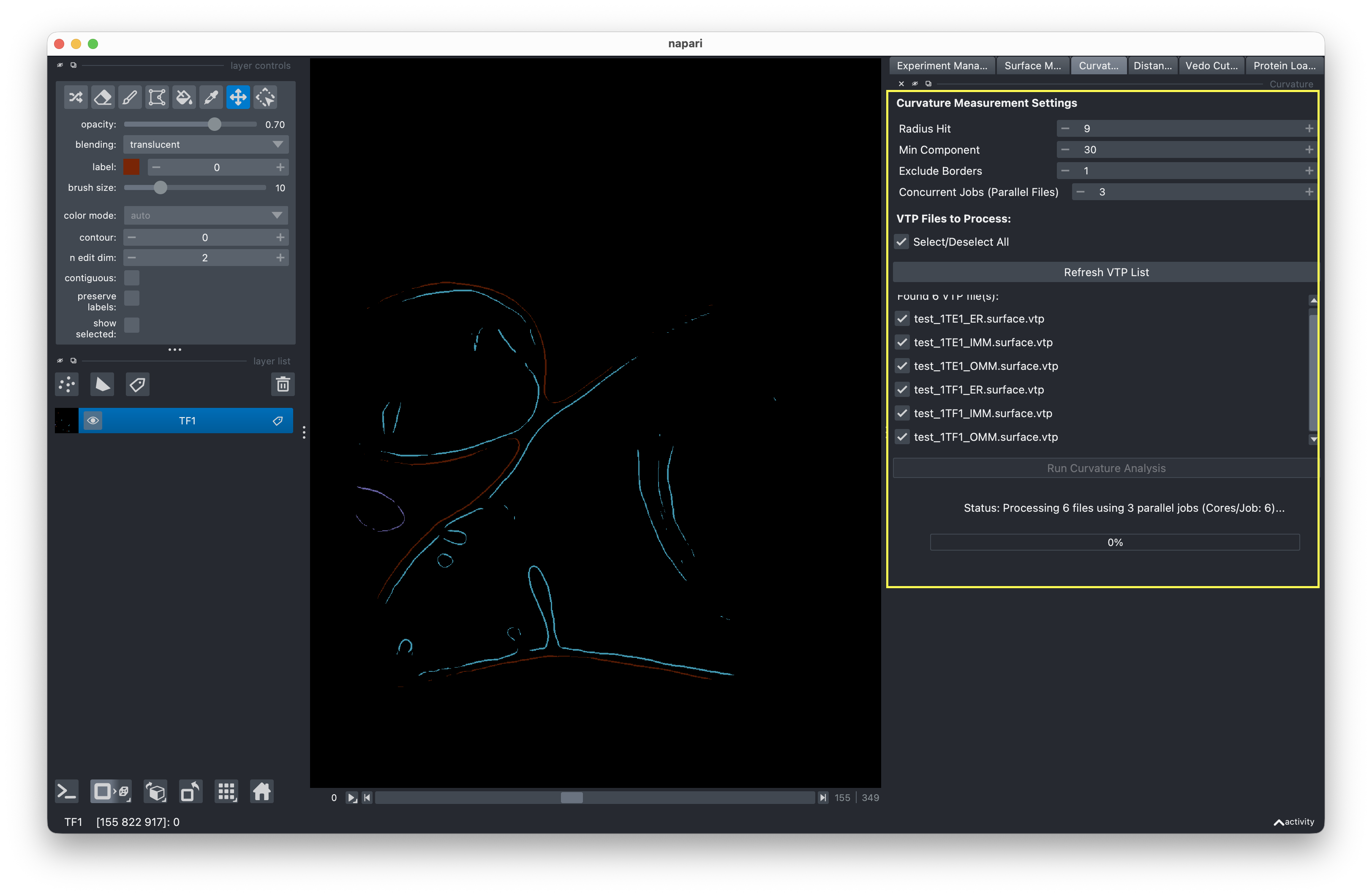Hide the TF1 layer via eye icon
The height and width of the screenshot is (896, 1372).
(93, 421)
